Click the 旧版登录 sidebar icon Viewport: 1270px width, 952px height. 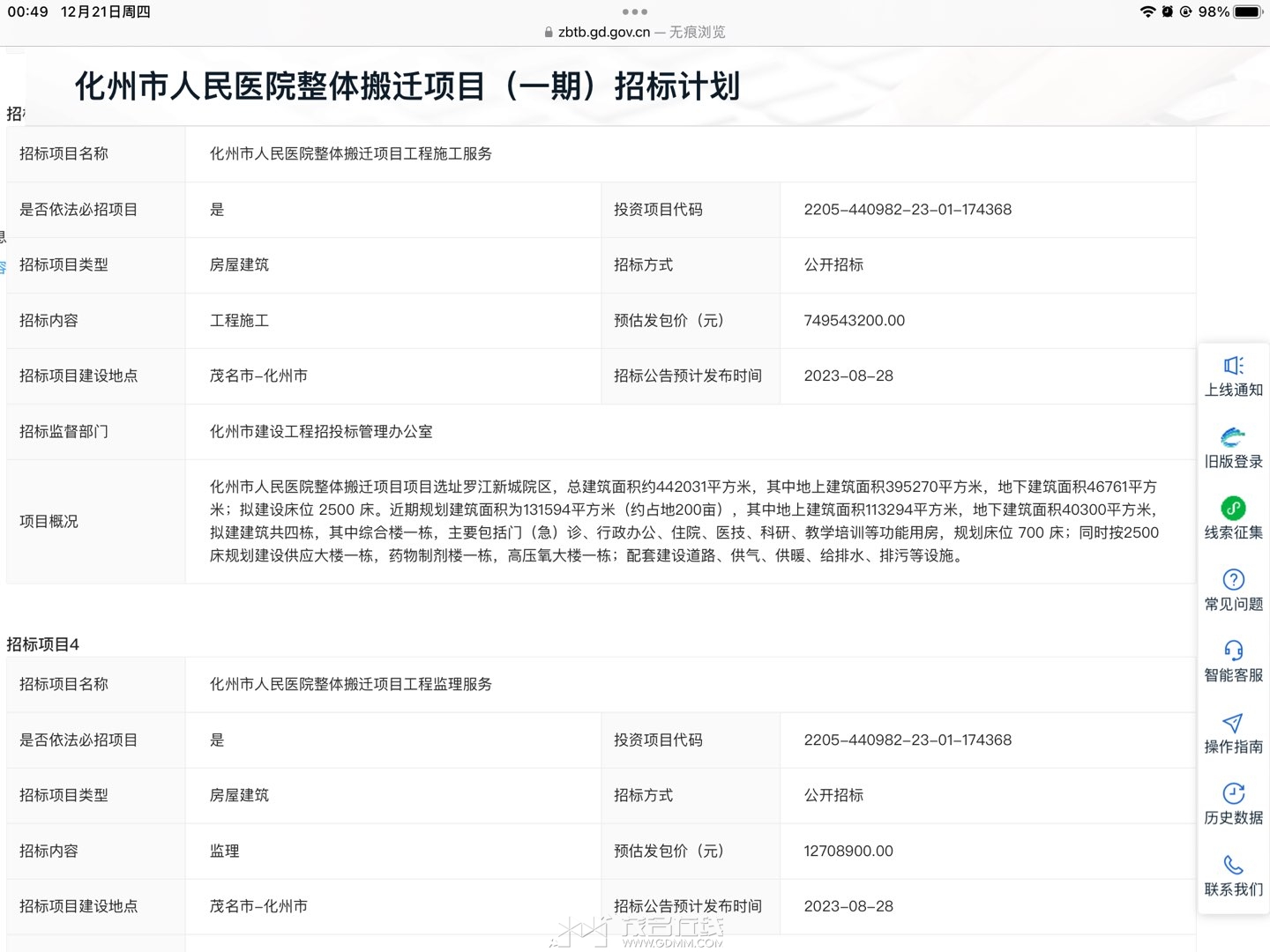(x=1233, y=437)
